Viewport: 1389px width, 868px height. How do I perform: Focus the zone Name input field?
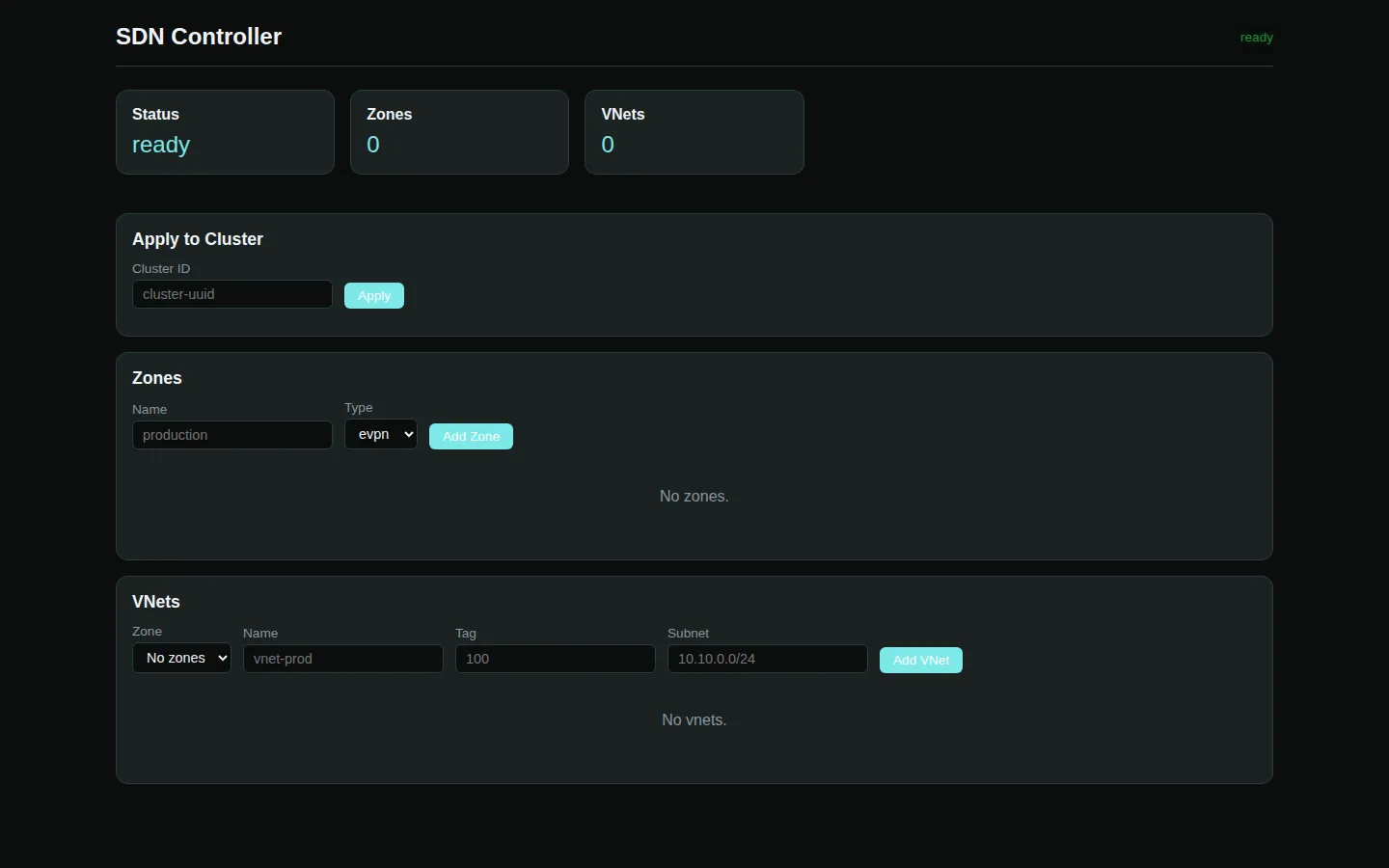click(232, 435)
